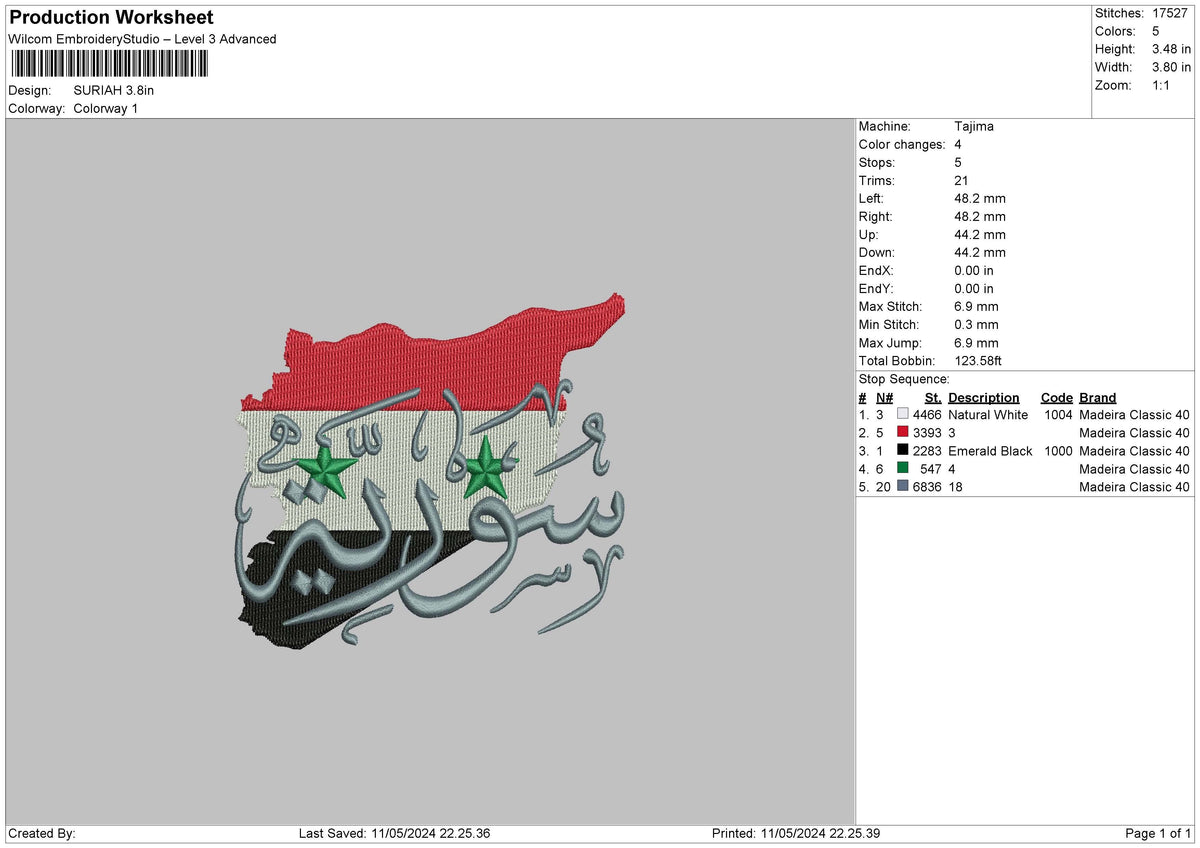Image resolution: width=1200 pixels, height=848 pixels.
Task: Click the 'Max Jump:' label
Action: click(889, 343)
